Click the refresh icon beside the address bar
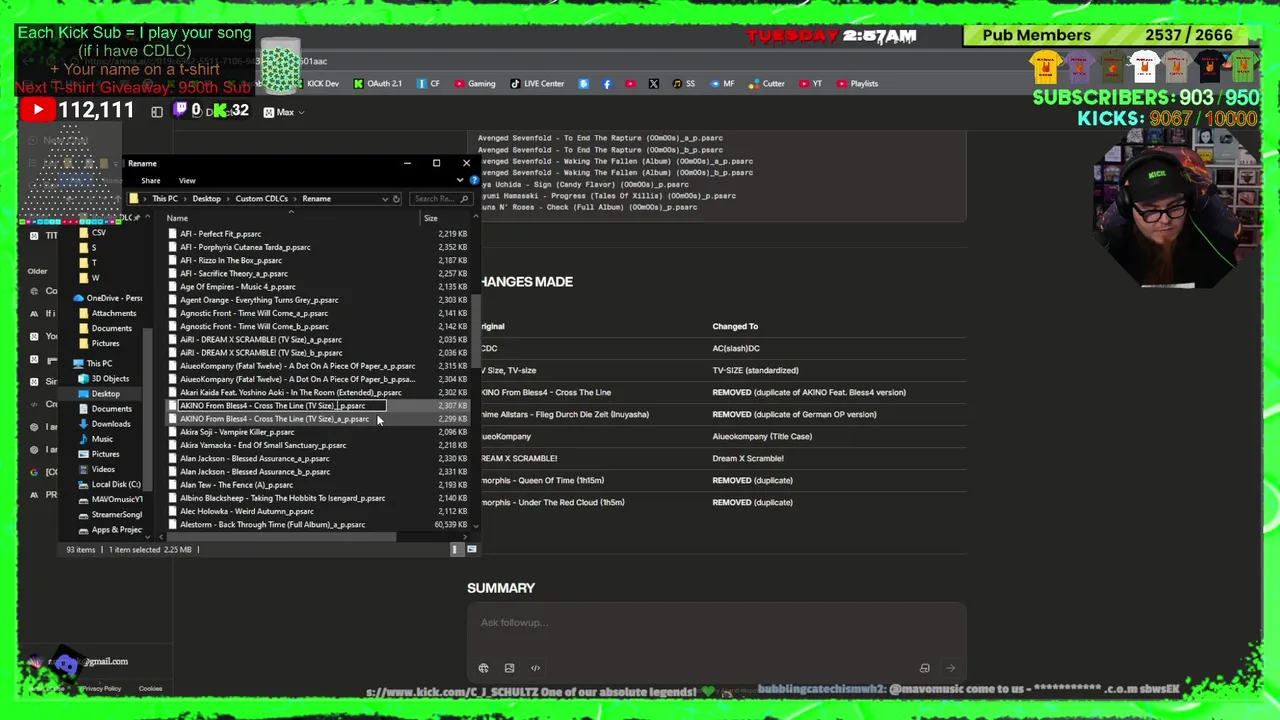 point(396,199)
